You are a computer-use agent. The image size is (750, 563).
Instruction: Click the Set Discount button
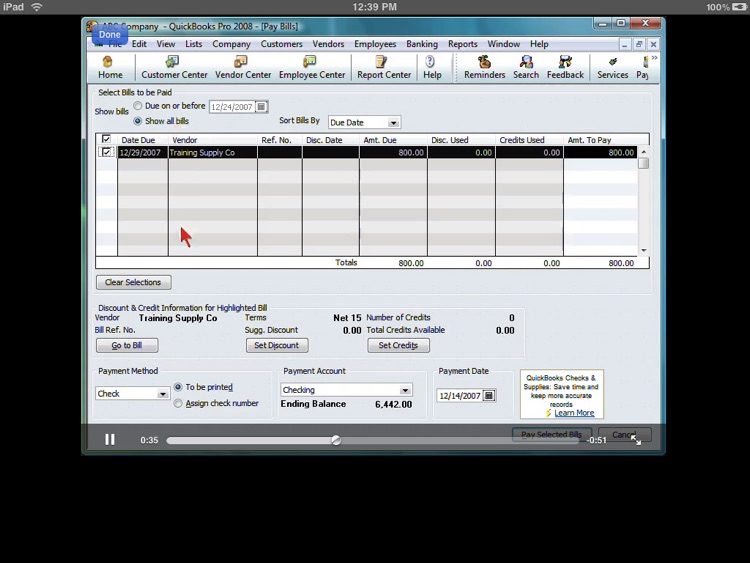277,345
